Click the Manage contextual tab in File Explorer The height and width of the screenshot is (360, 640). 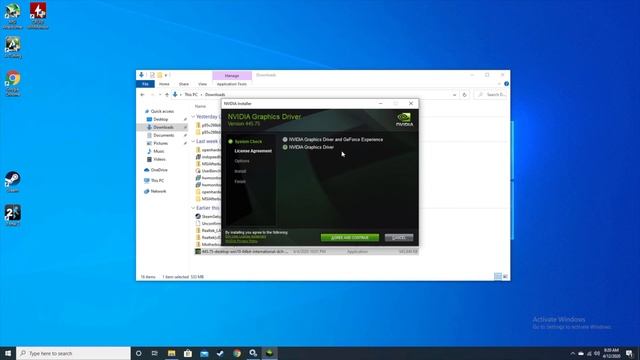pos(232,76)
